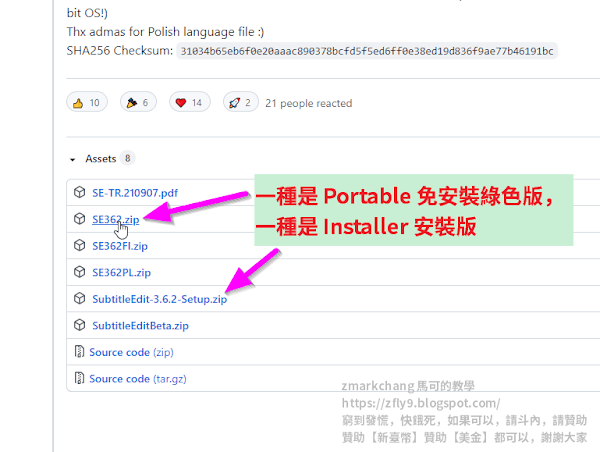Toggle the party popper reaction with 6
The image size is (600, 452).
tap(138, 102)
